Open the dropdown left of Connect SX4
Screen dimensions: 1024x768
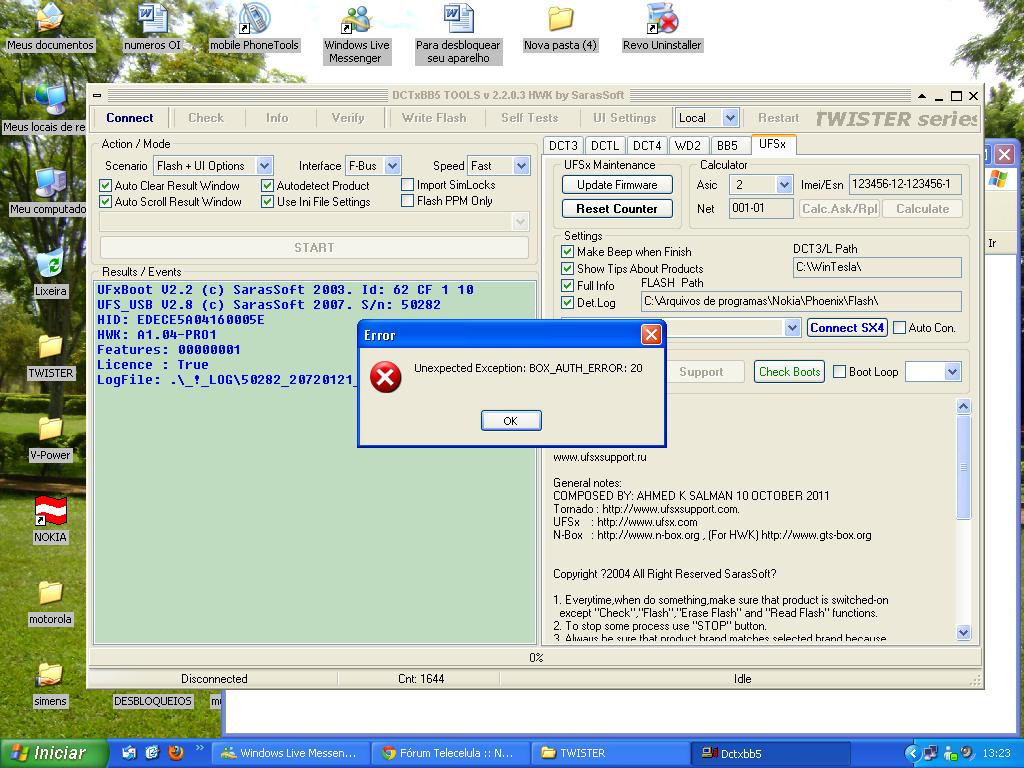point(792,328)
